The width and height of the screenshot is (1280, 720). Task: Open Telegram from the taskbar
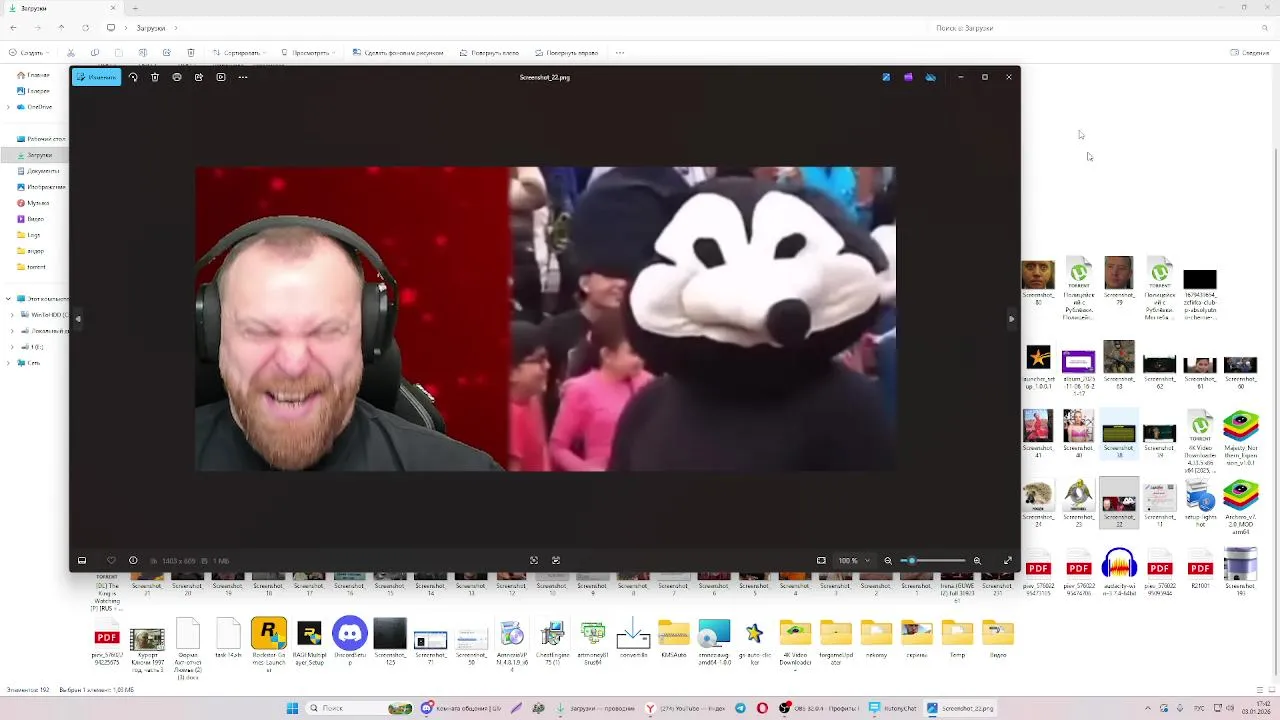coord(740,708)
